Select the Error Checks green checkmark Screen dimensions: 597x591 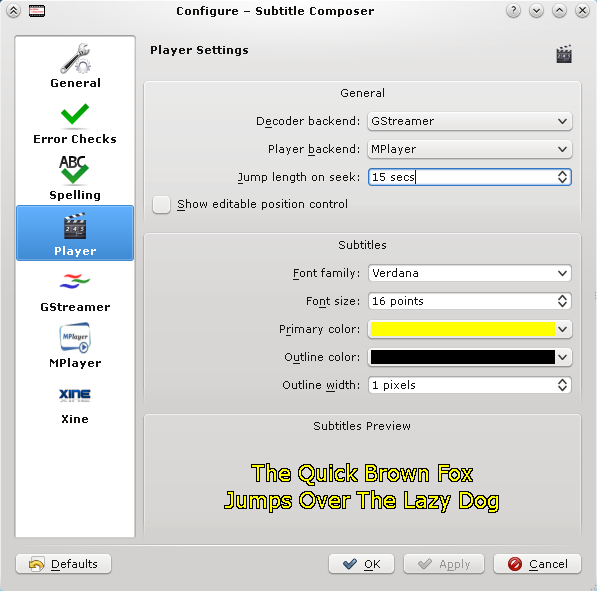pyautogui.click(x=75, y=114)
